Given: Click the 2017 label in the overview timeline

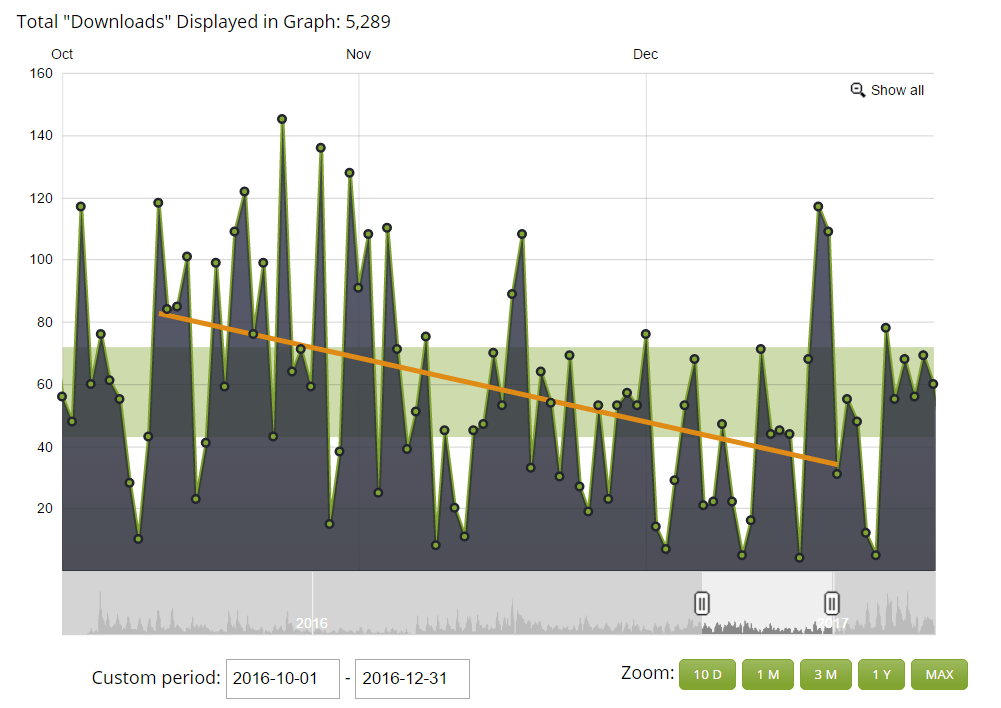Looking at the screenshot, I should pyautogui.click(x=832, y=623).
